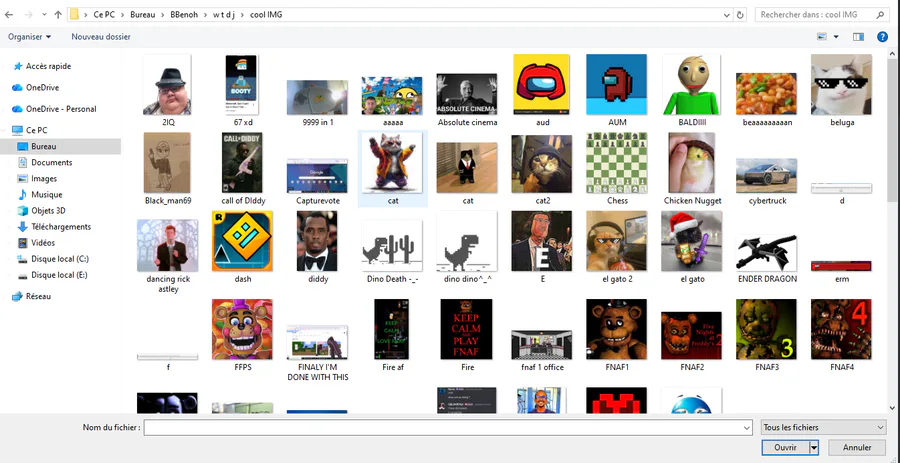Click the Nouveau dossier button
This screenshot has height=463, width=900.
101,37
